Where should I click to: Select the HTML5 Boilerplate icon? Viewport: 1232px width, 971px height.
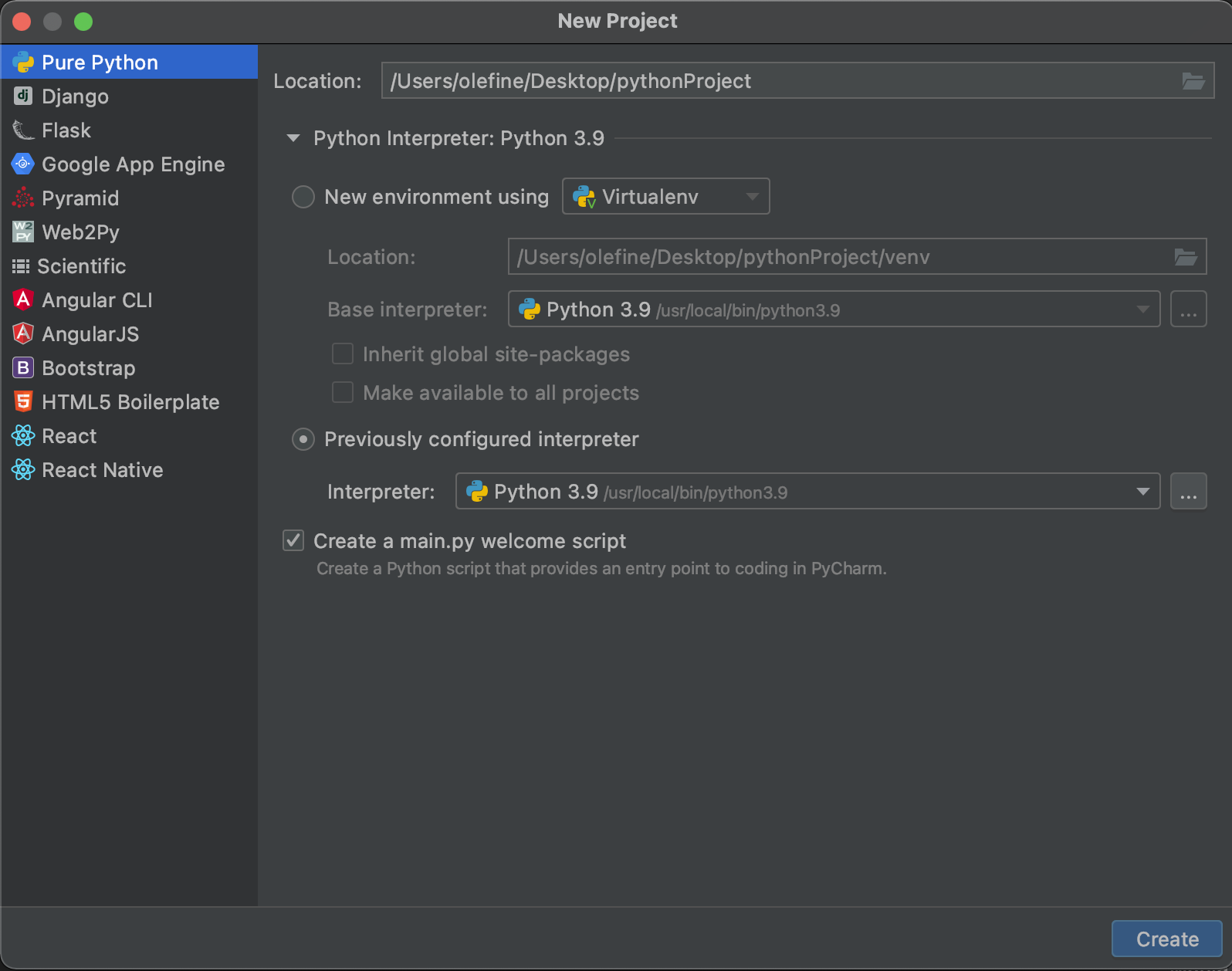point(23,401)
